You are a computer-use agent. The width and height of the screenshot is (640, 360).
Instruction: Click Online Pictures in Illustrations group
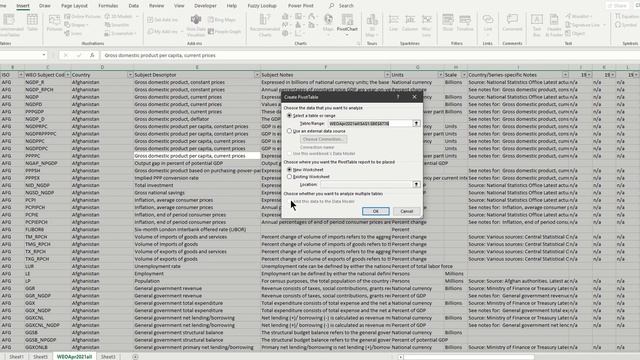pyautogui.click(x=83, y=16)
